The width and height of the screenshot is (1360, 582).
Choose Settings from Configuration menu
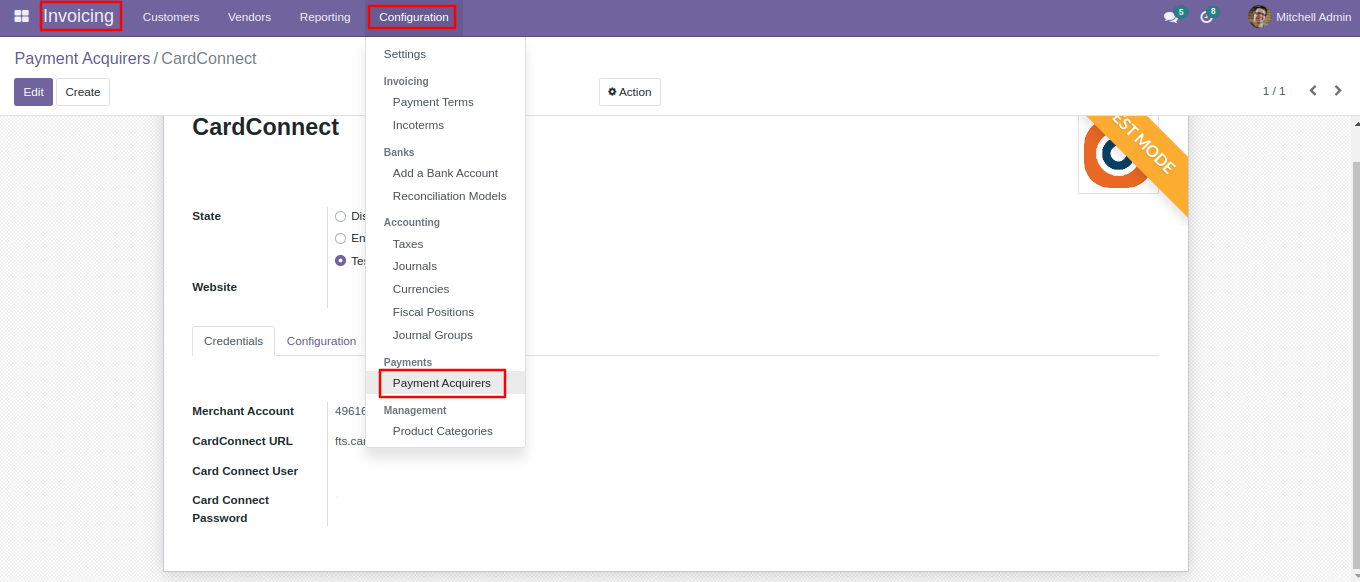click(x=405, y=54)
